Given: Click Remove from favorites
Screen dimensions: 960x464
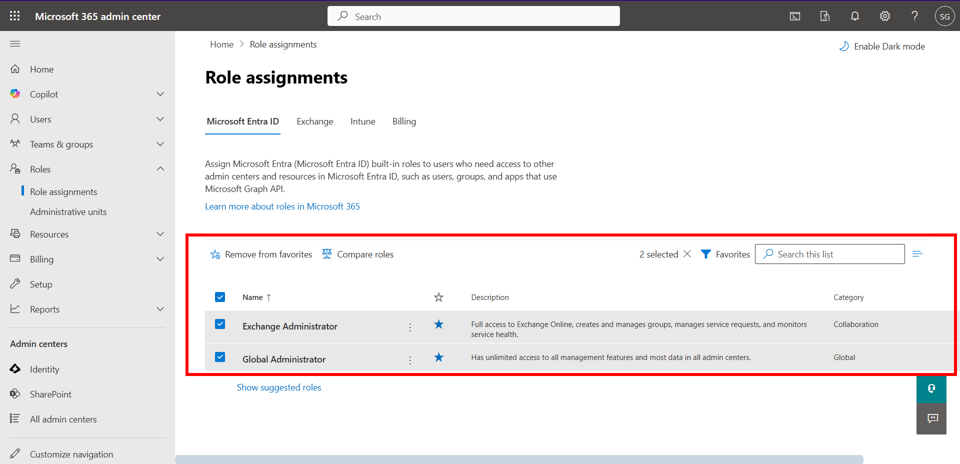Looking at the screenshot, I should 261,255.
